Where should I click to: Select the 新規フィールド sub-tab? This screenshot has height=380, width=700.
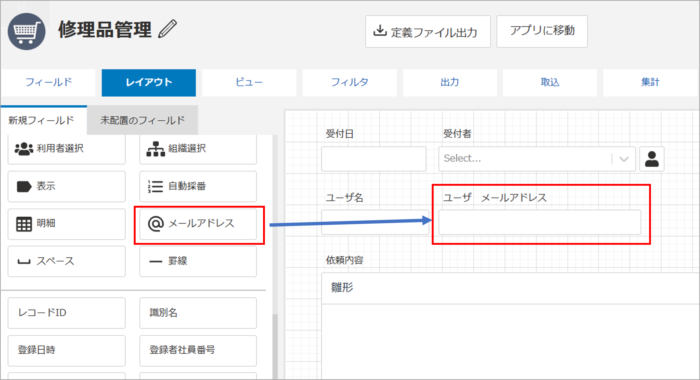[43, 120]
